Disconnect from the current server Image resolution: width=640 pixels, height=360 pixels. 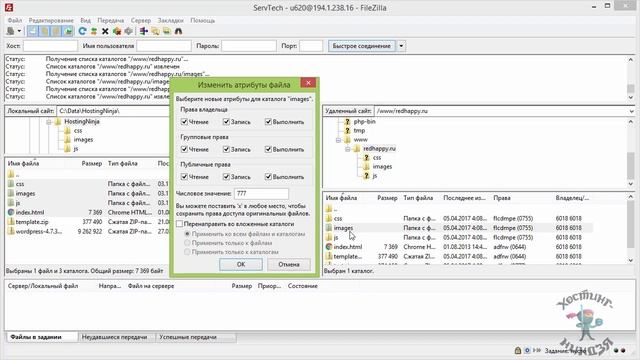pos(117,31)
